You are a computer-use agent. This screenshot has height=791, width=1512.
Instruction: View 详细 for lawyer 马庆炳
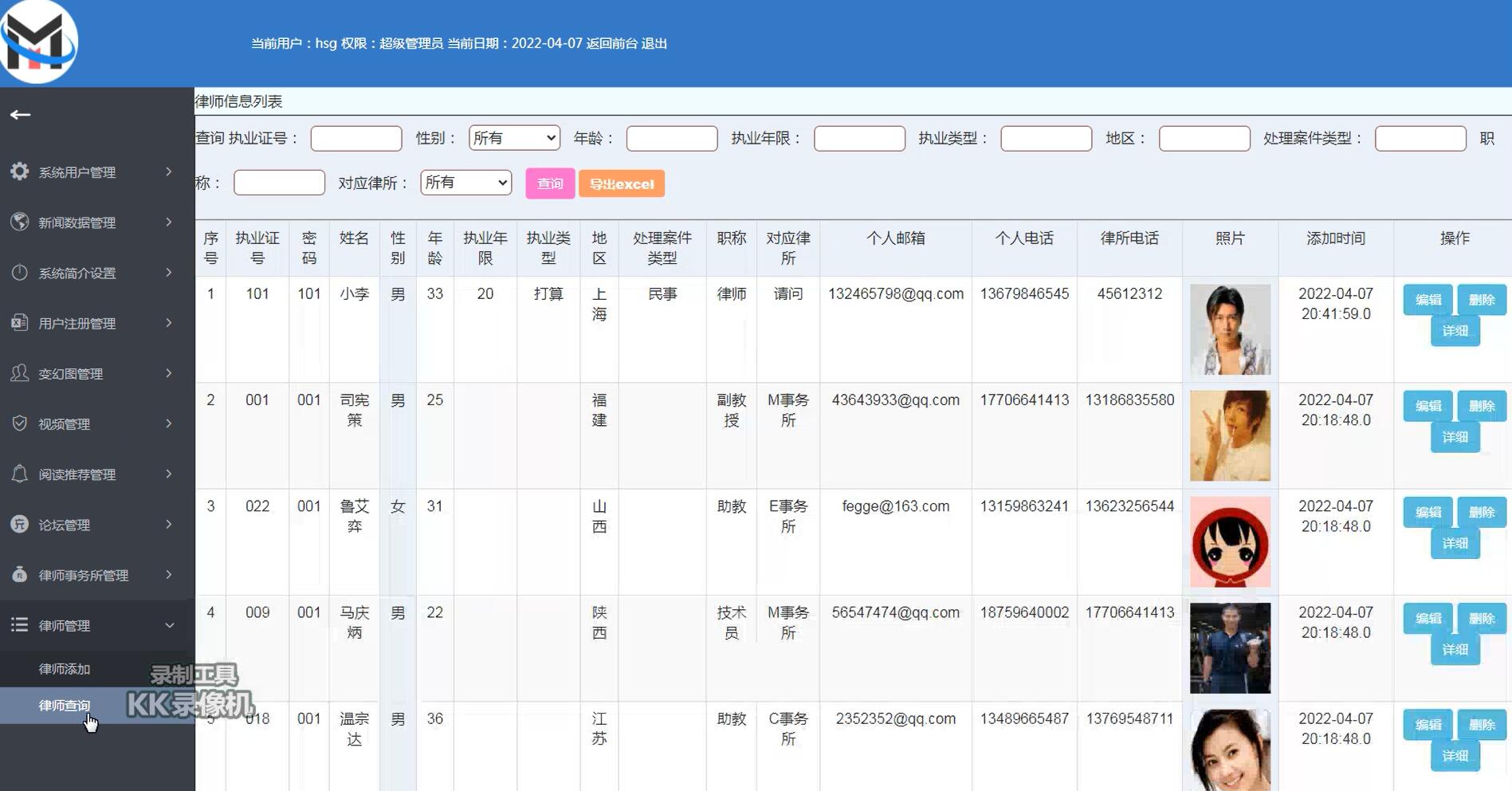coord(1455,649)
